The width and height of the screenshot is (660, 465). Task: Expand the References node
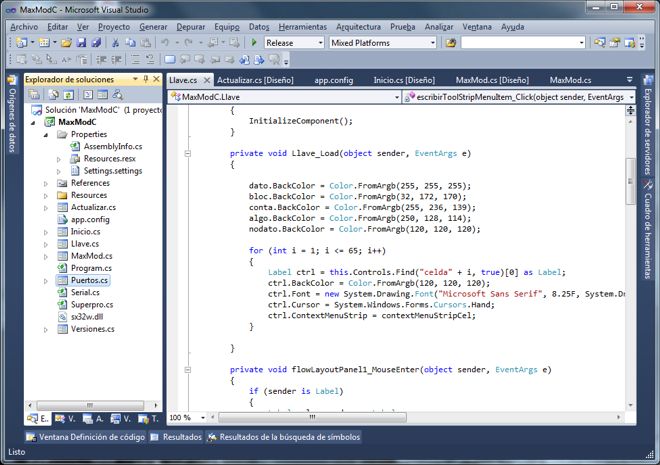coord(46,184)
